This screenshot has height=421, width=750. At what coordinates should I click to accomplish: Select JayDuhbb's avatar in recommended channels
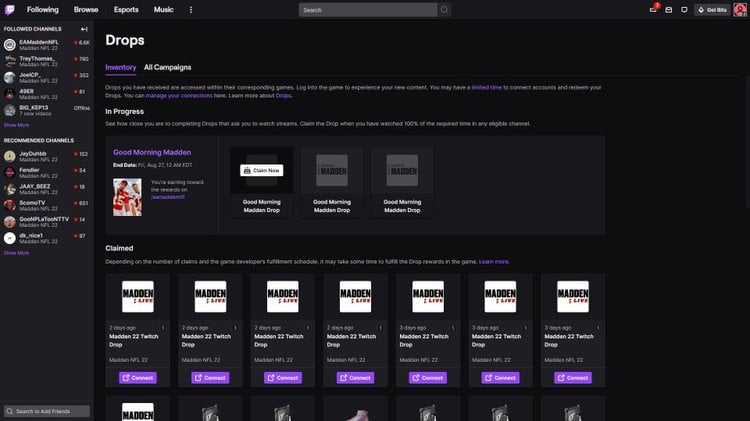pos(10,156)
